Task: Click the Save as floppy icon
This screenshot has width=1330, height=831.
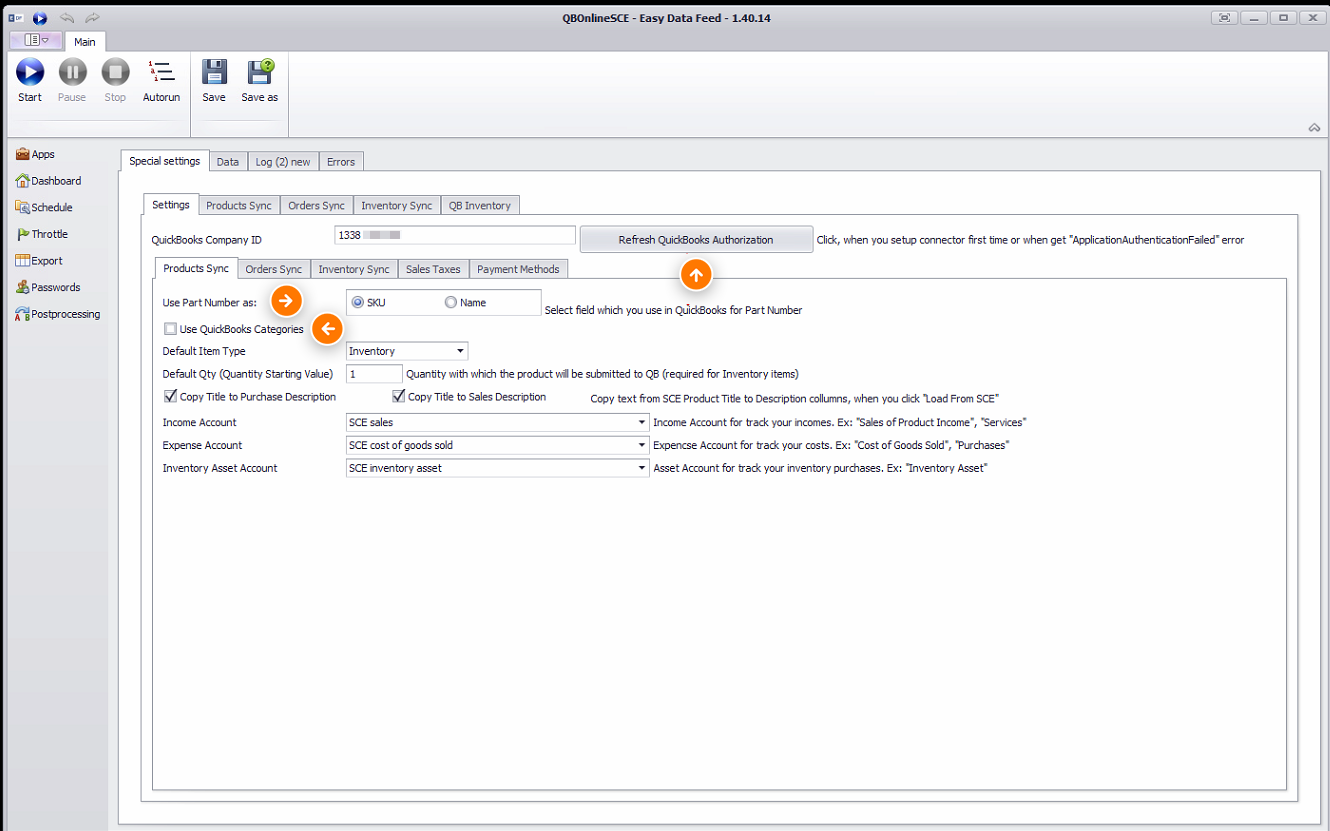Action: click(x=260, y=72)
